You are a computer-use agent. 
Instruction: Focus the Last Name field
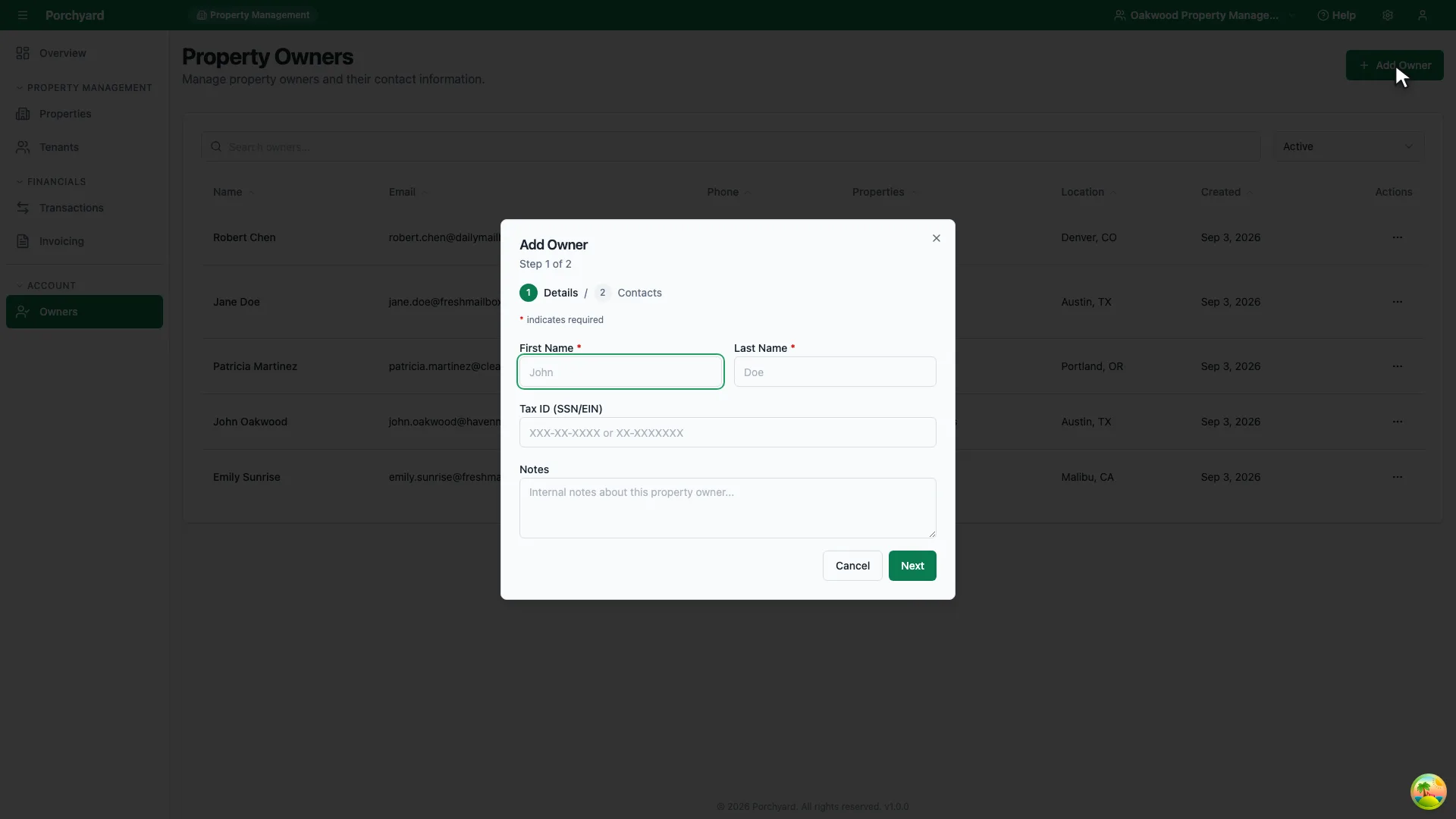click(x=835, y=372)
